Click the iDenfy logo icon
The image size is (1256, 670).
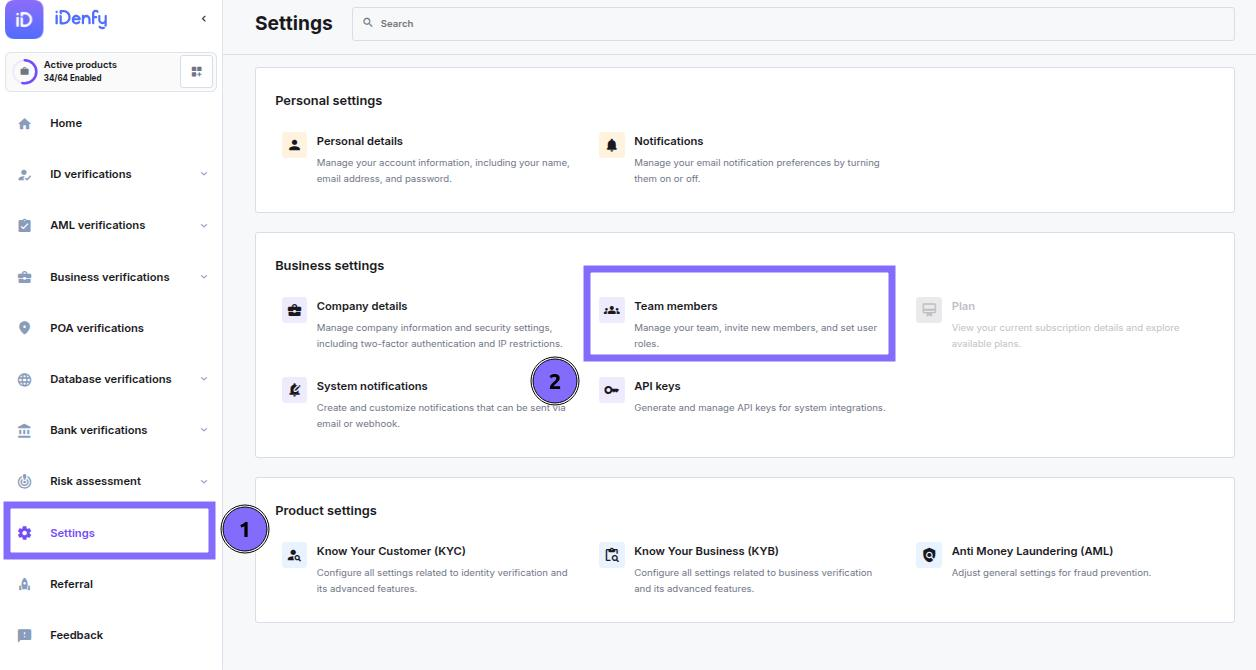click(x=24, y=19)
